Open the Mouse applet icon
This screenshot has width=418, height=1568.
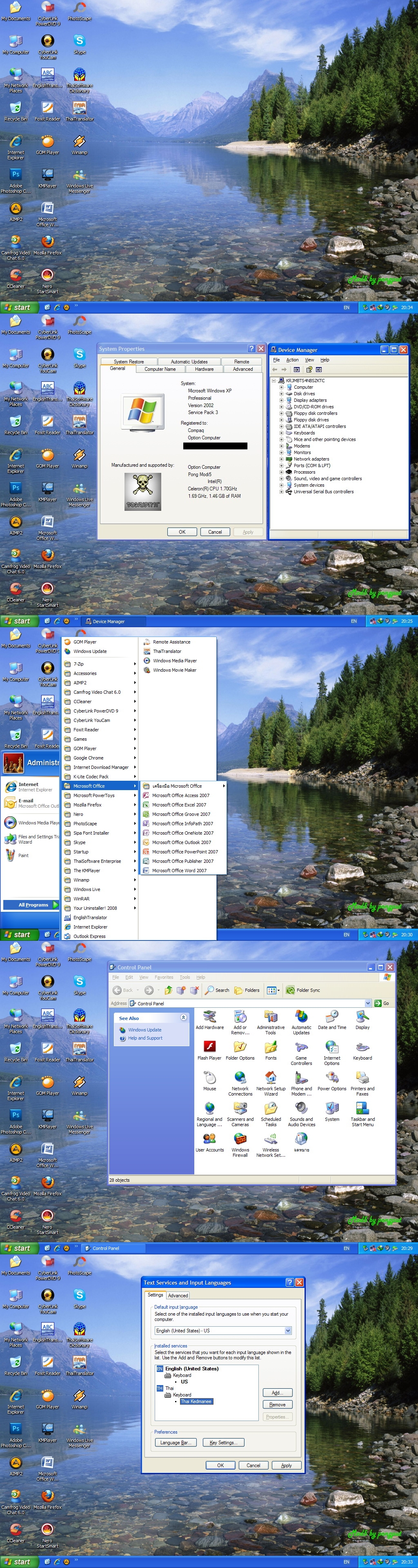[209, 1081]
